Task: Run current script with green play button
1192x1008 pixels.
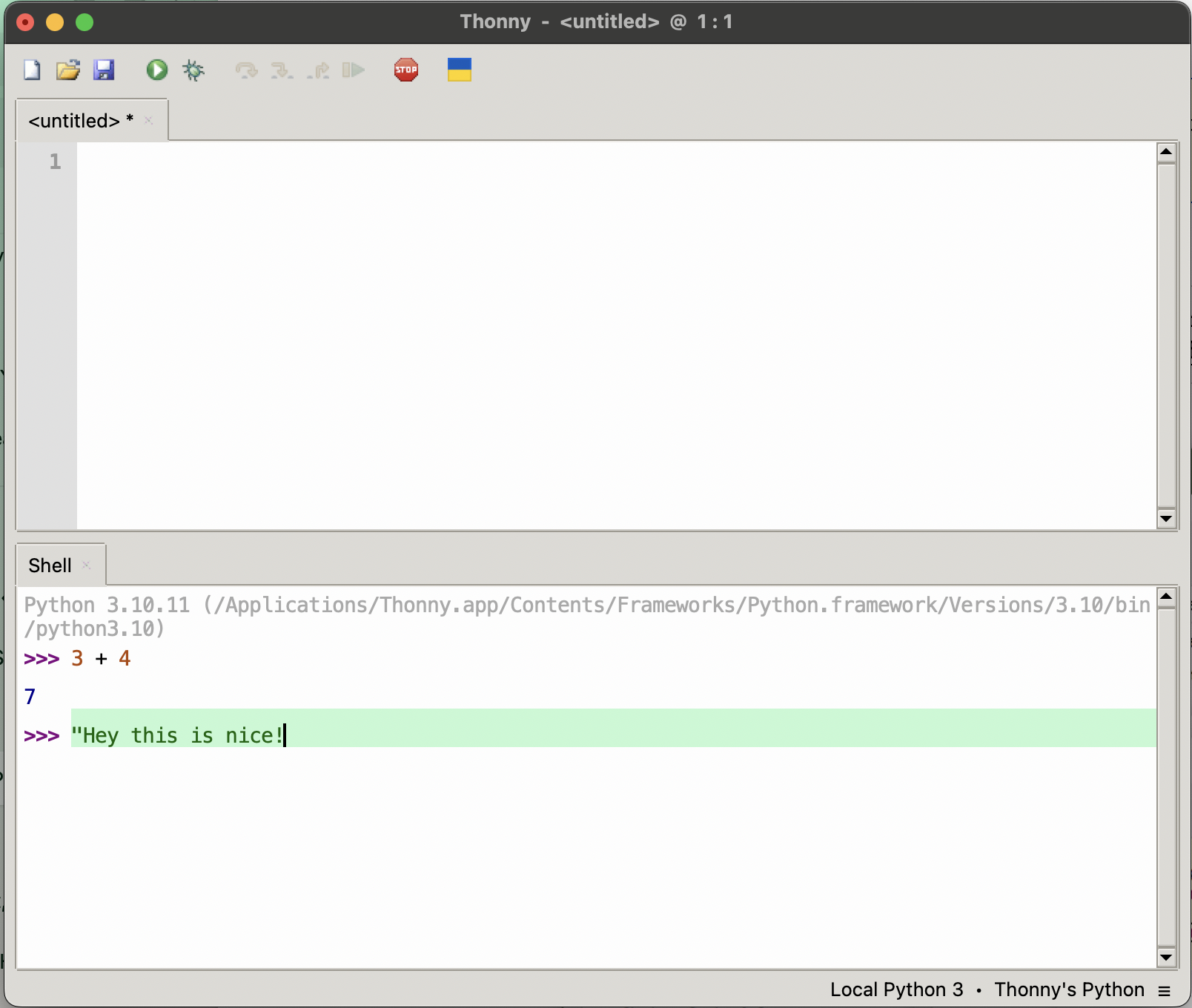Action: click(x=156, y=70)
